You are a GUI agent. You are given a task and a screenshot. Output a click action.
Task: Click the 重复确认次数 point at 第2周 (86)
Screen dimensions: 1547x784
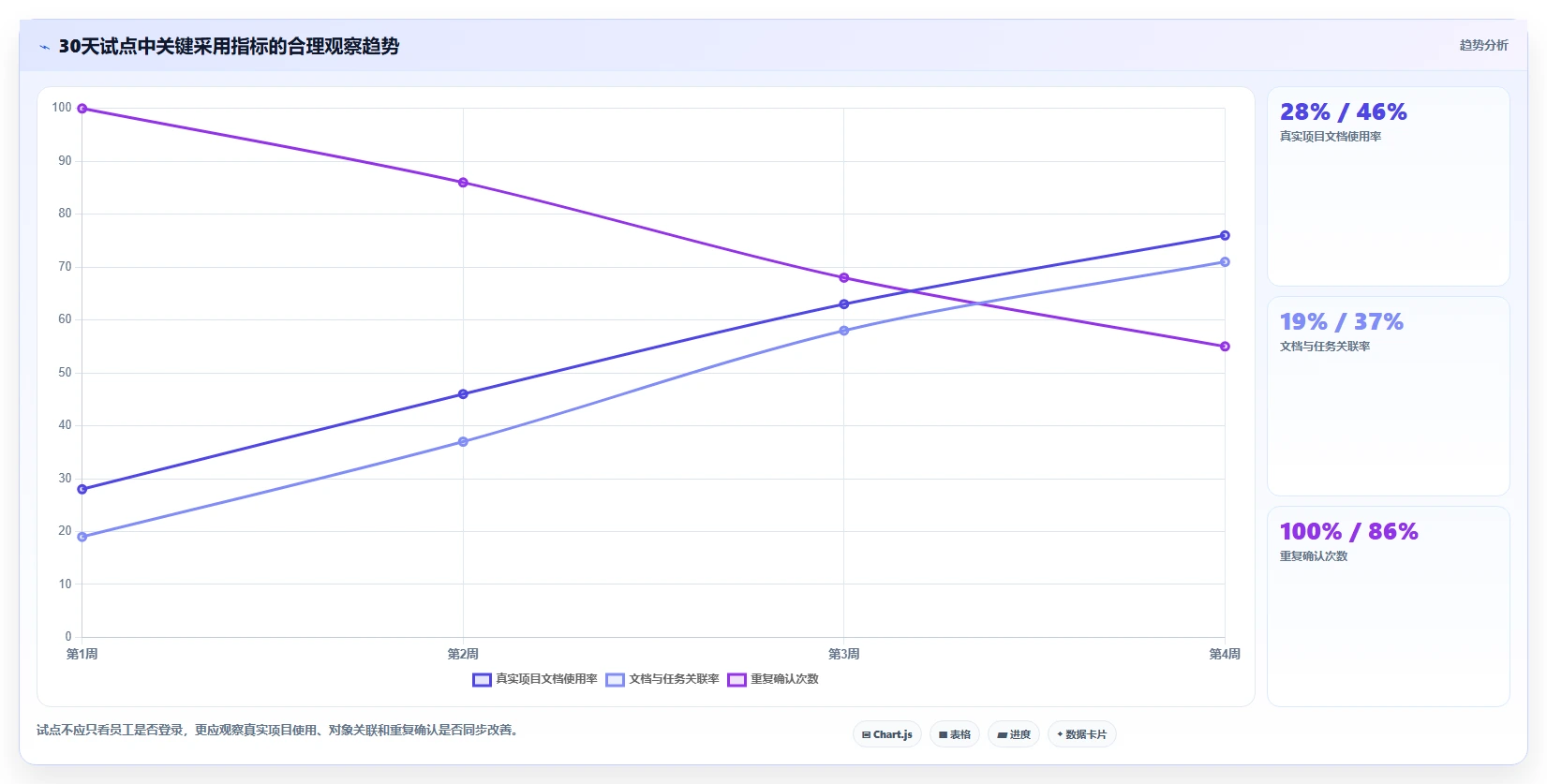[463, 183]
